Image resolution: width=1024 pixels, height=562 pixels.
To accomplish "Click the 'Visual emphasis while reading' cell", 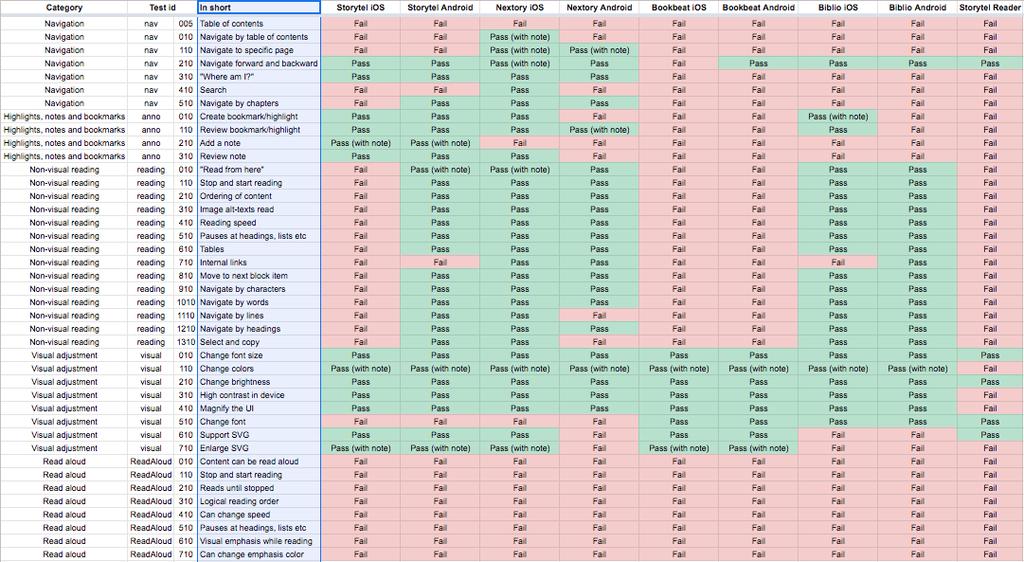I will pyautogui.click(x=259, y=541).
